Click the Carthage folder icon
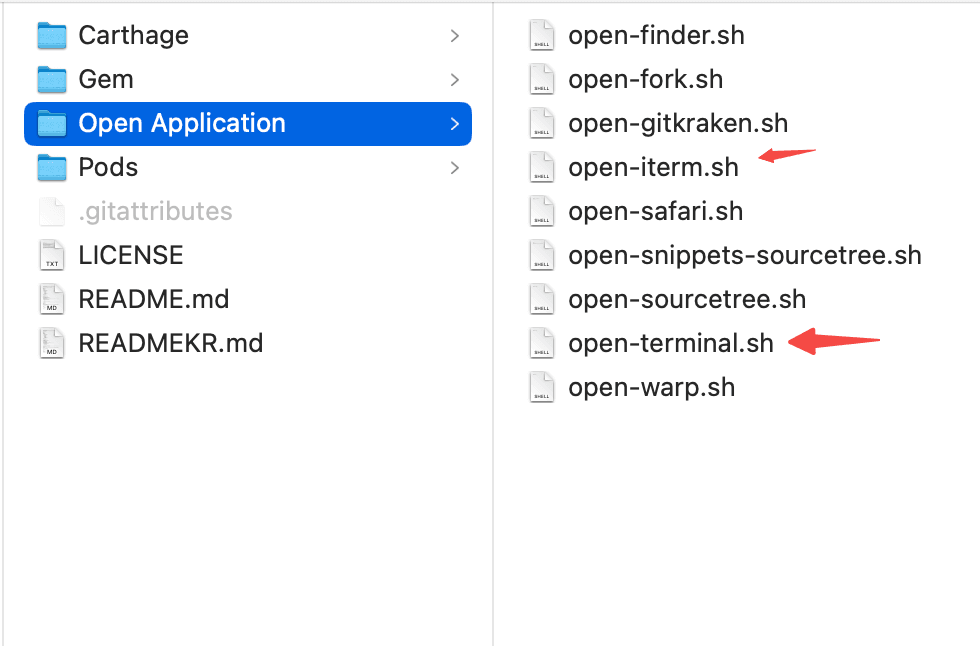 [51, 36]
